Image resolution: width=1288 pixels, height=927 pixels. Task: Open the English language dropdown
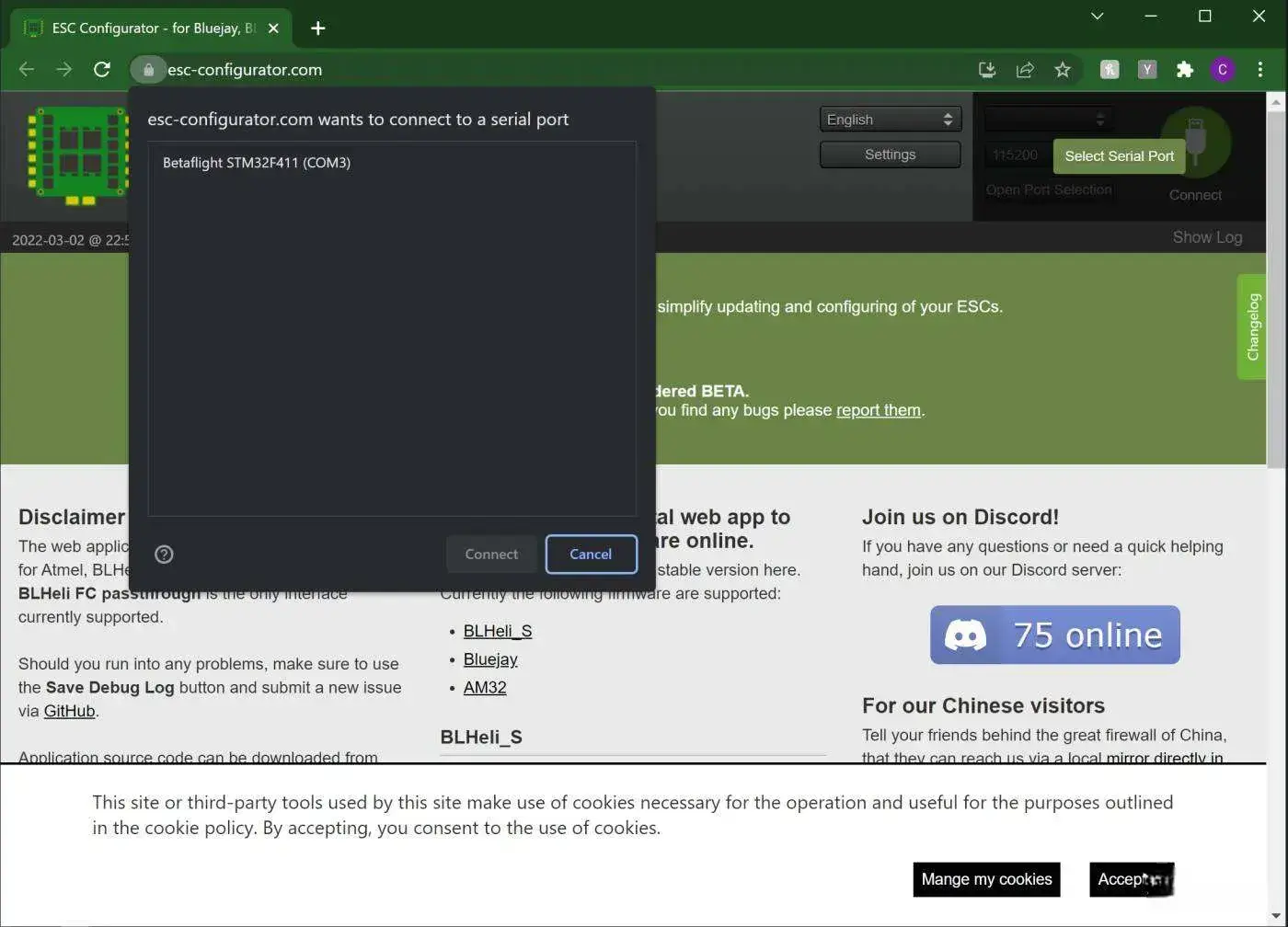pyautogui.click(x=889, y=119)
